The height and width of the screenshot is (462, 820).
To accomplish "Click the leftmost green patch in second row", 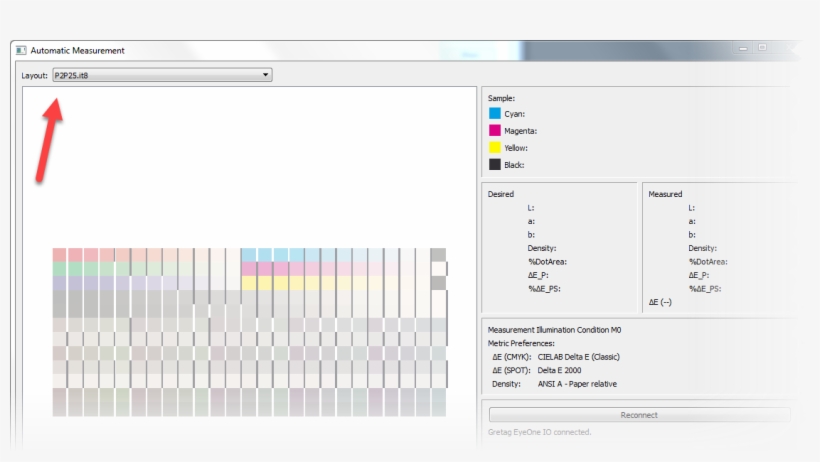I will (x=59, y=269).
